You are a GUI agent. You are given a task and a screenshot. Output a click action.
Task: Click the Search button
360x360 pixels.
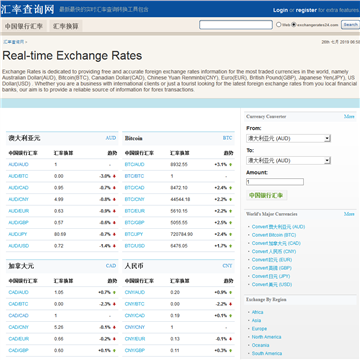point(351,25)
